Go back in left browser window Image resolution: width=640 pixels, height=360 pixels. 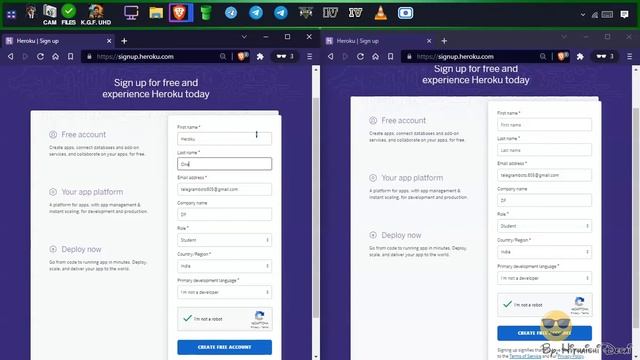pyautogui.click(x=11, y=56)
